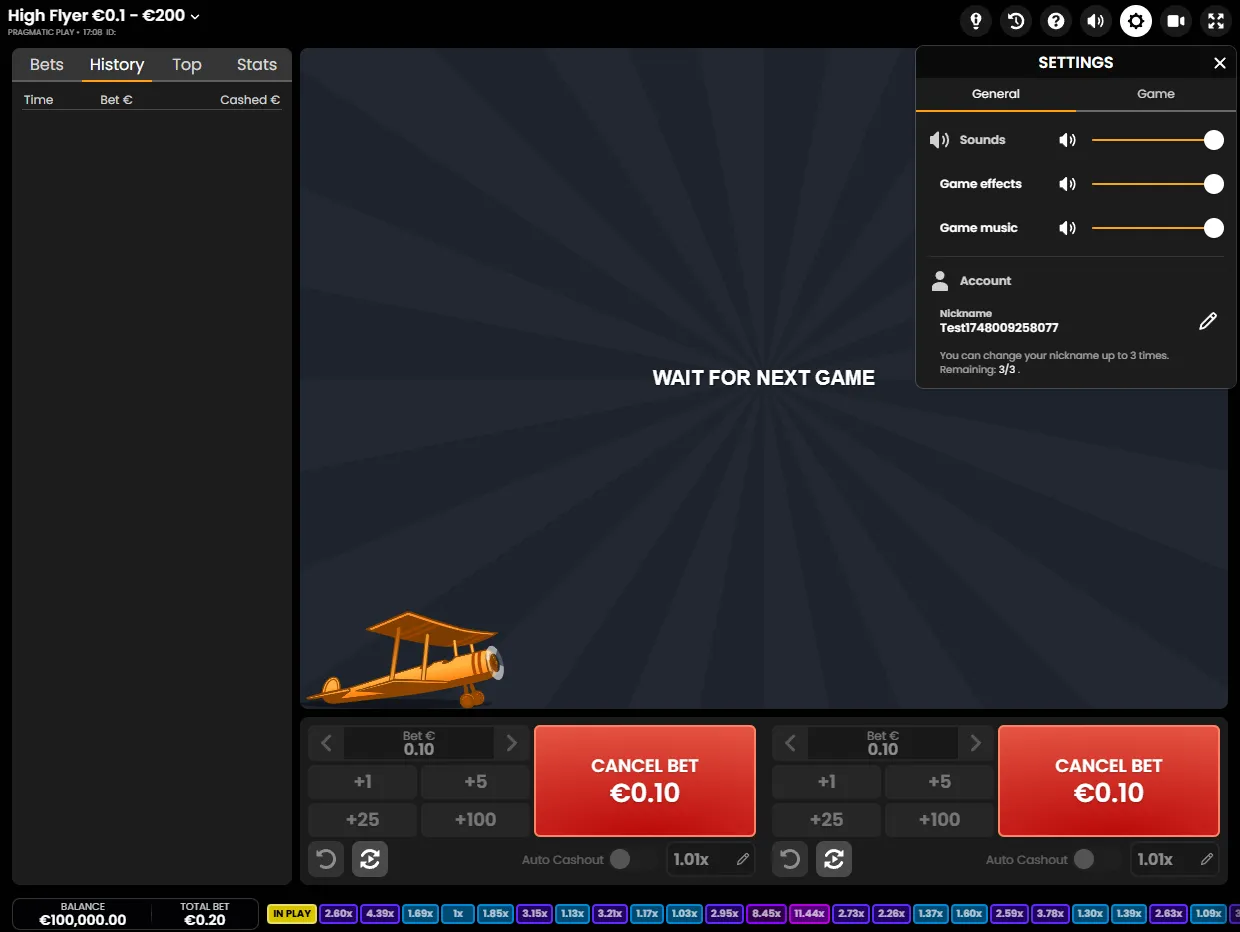
Task: Switch to the Game settings tab
Action: (x=1156, y=94)
